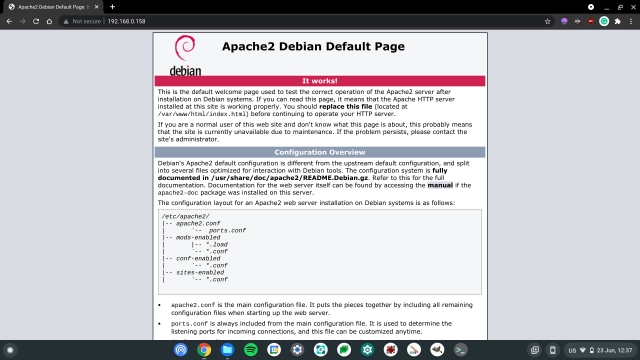Open the manual link in Configuration Overview
Image resolution: width=640 pixels, height=360 pixels.
point(440,185)
